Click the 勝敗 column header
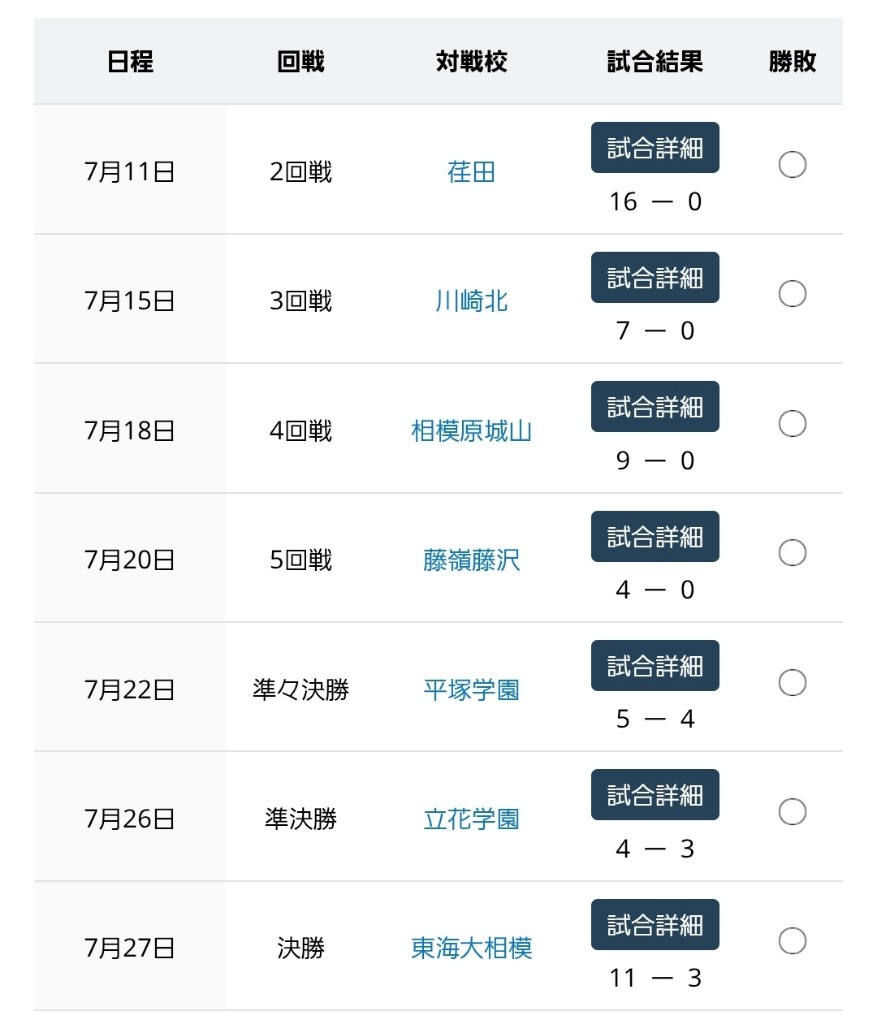Viewport: 876px width, 1024px height. coord(792,61)
